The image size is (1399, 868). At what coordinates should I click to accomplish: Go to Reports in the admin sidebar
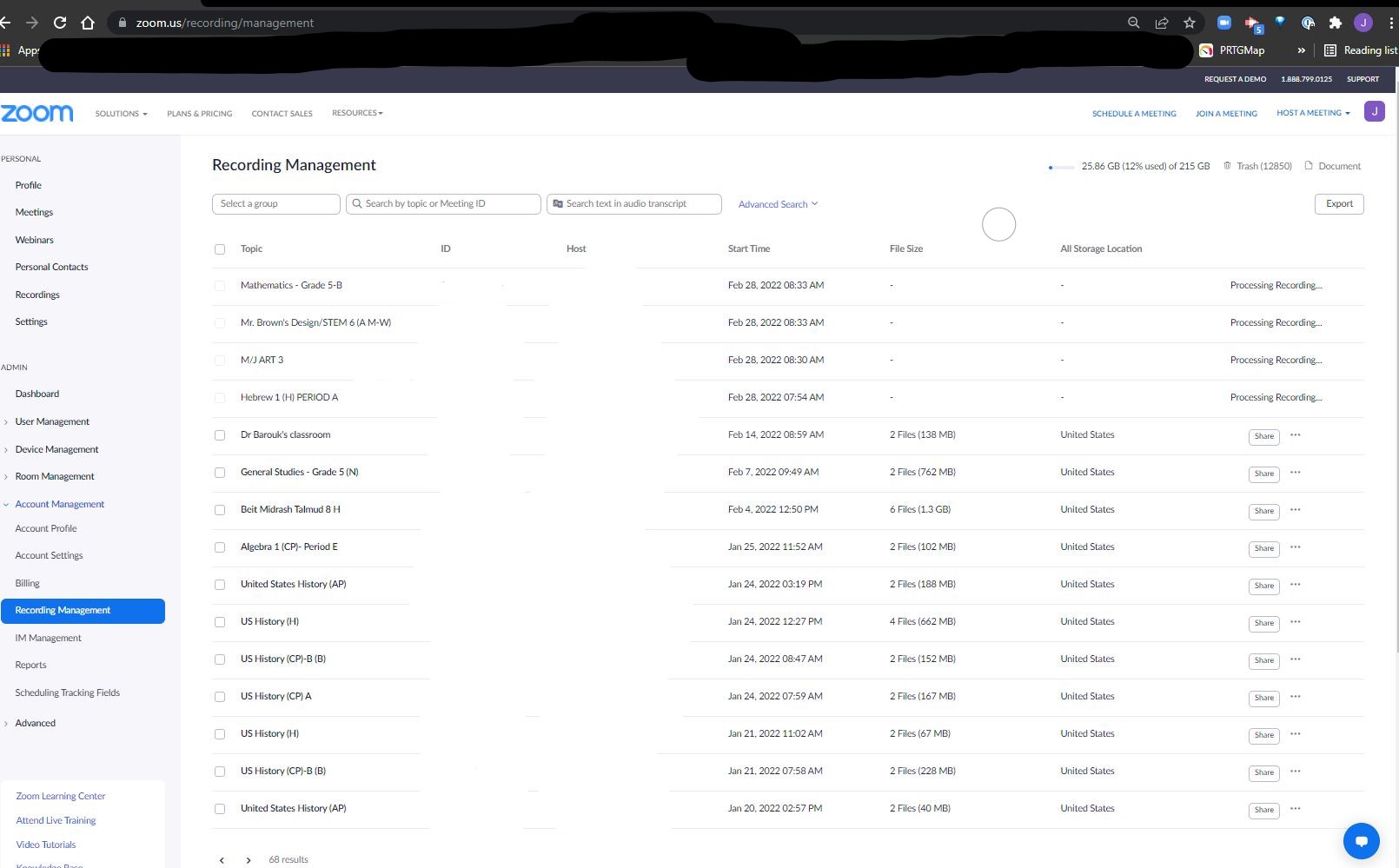[x=30, y=666]
